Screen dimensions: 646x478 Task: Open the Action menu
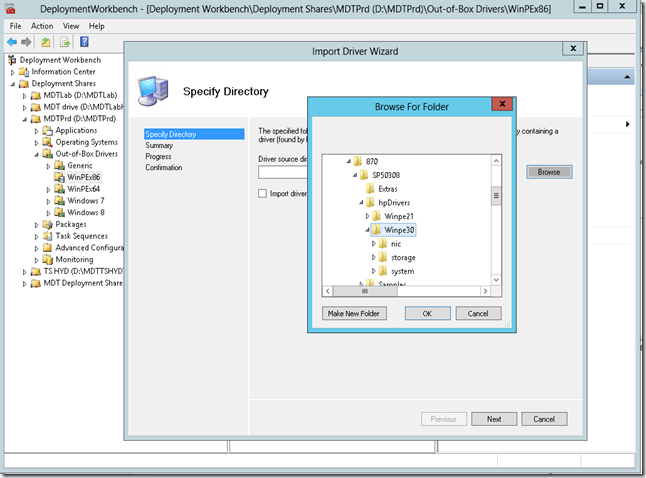(x=42, y=26)
